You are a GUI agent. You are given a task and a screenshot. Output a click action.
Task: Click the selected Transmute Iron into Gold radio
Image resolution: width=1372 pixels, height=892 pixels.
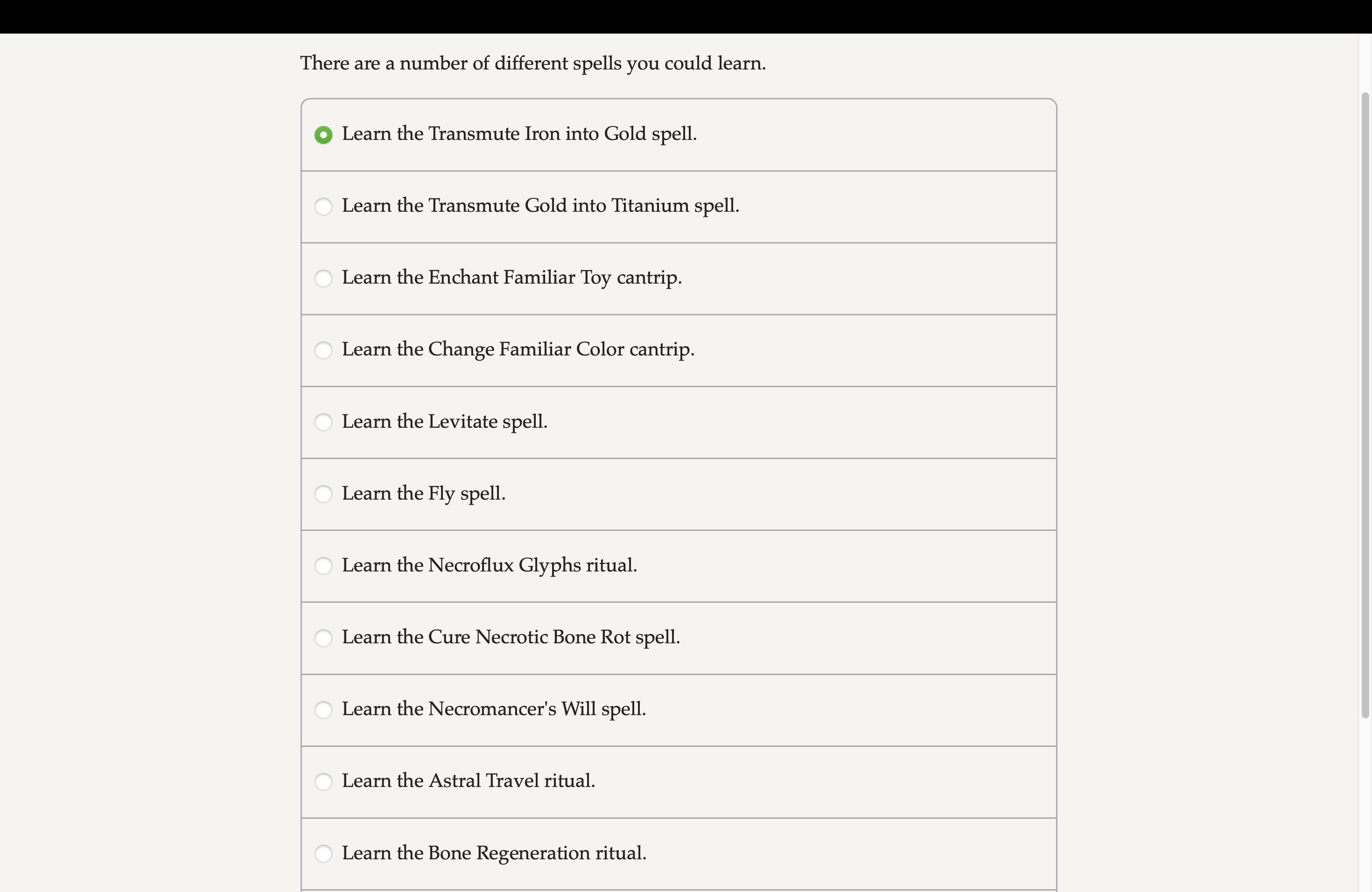(x=324, y=135)
